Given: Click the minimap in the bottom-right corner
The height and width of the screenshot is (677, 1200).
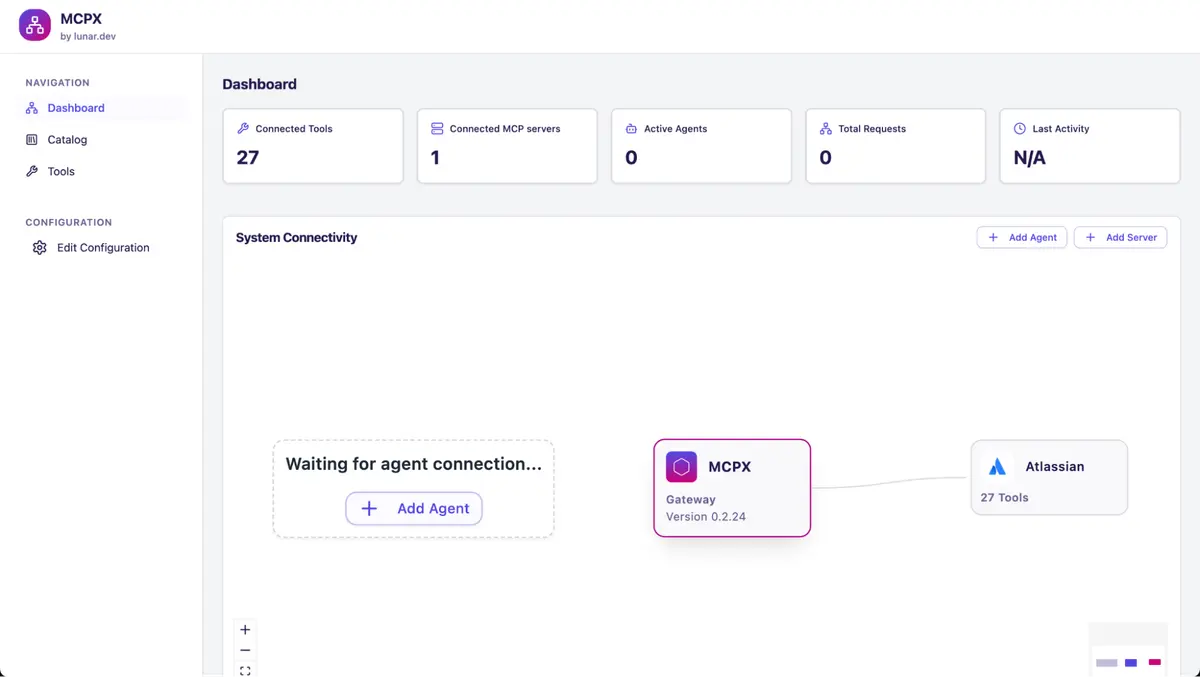Looking at the screenshot, I should [x=1128, y=650].
